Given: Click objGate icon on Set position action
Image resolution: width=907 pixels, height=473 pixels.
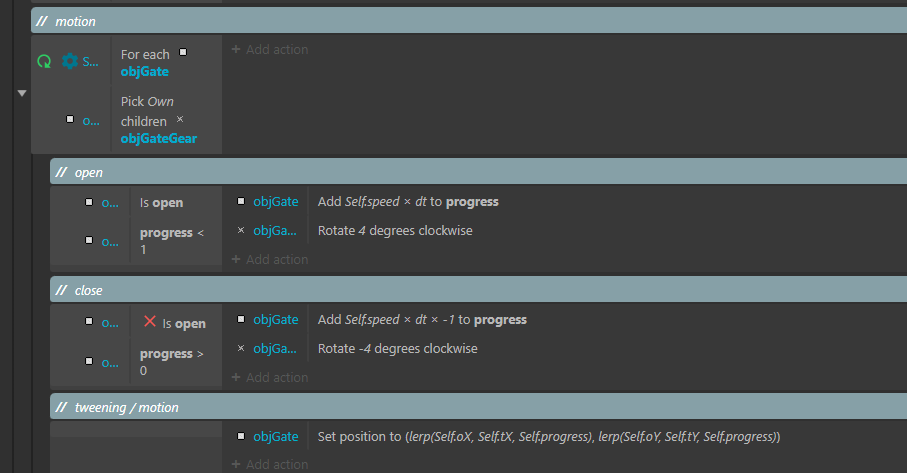Looking at the screenshot, I should [x=241, y=436].
